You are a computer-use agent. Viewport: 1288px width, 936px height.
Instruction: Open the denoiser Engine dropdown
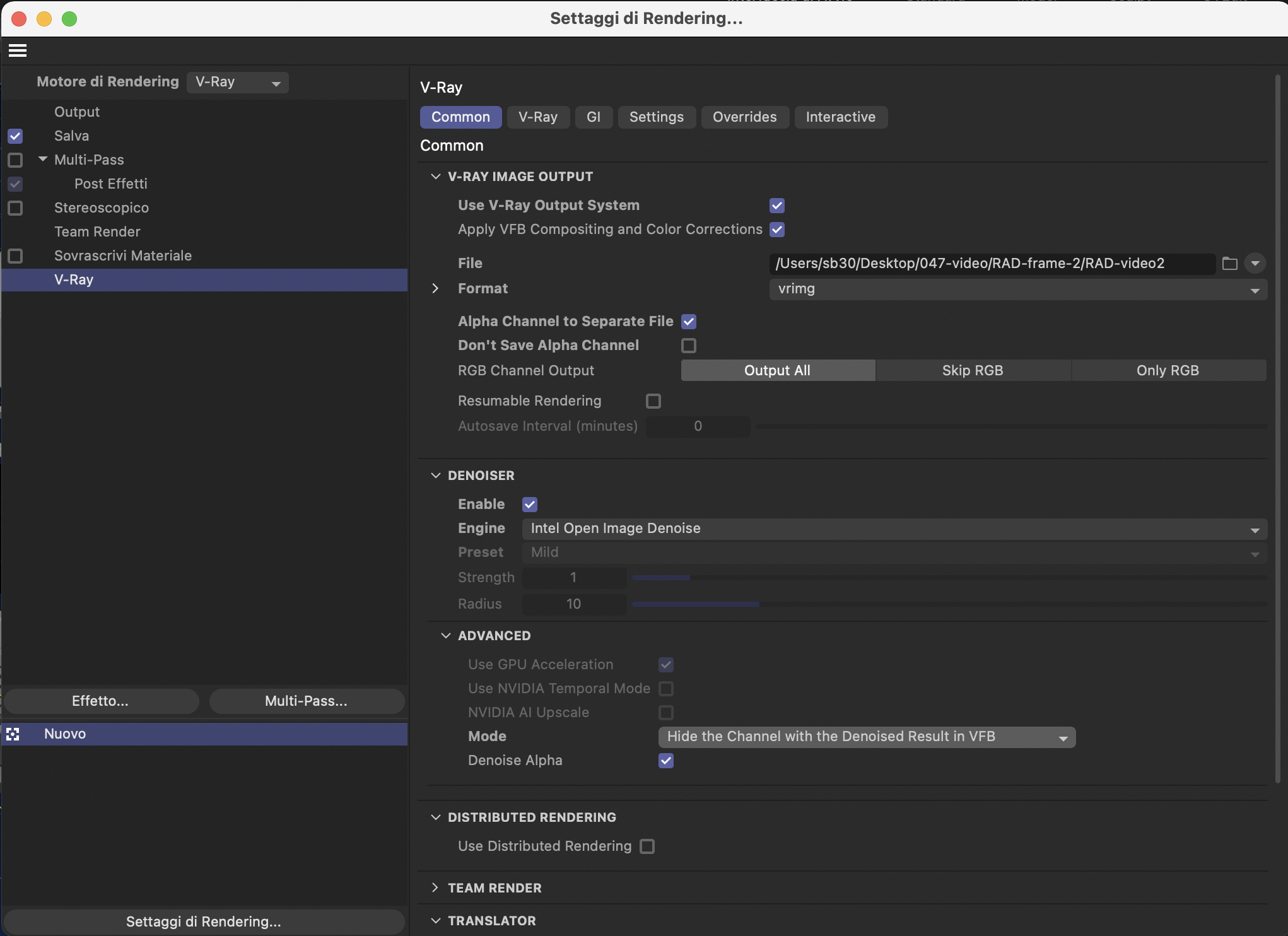click(x=894, y=529)
